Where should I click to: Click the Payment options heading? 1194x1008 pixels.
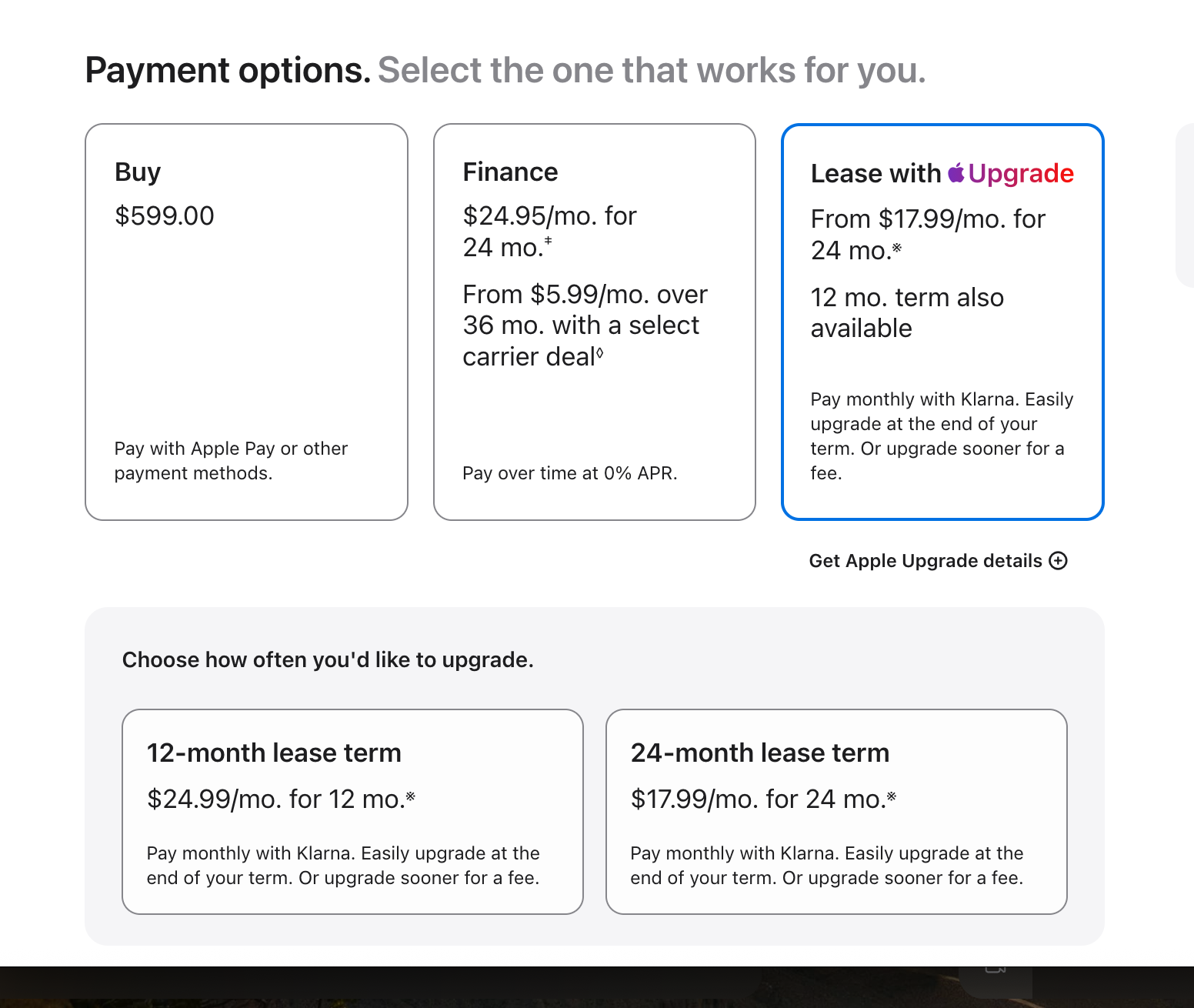(x=228, y=70)
